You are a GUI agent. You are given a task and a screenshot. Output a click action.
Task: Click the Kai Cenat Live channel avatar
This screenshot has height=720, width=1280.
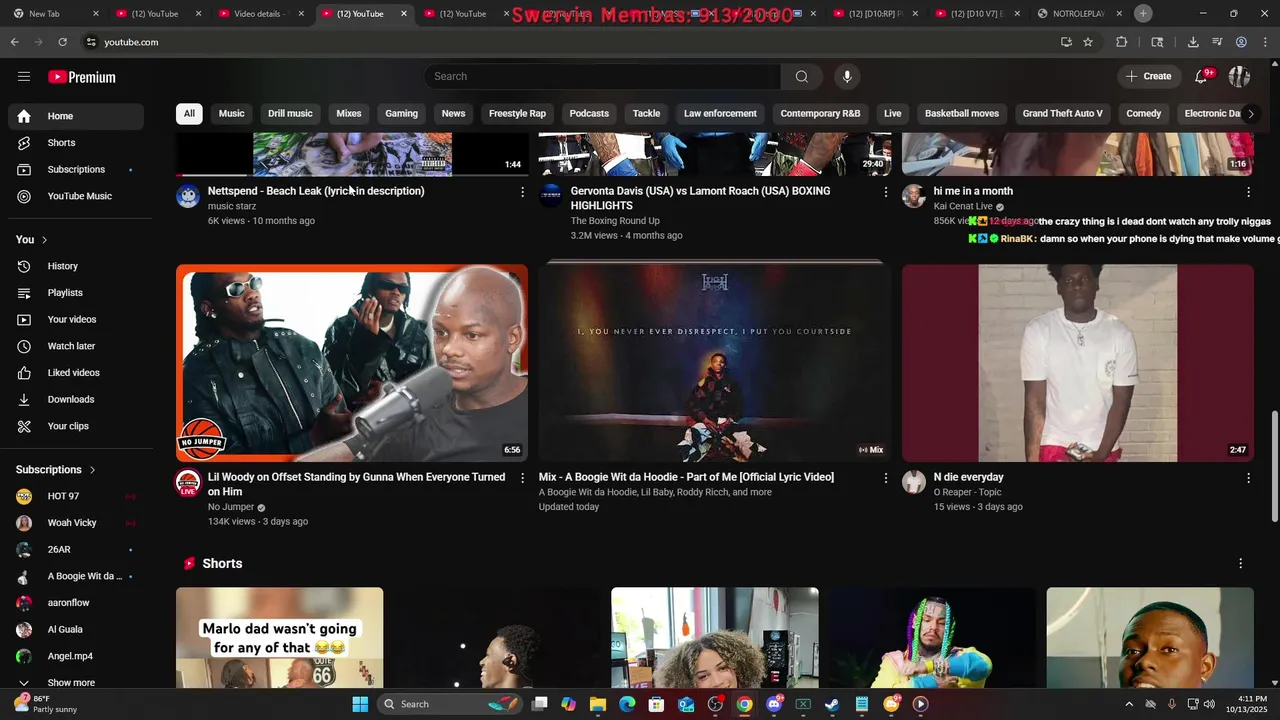[x=914, y=196]
